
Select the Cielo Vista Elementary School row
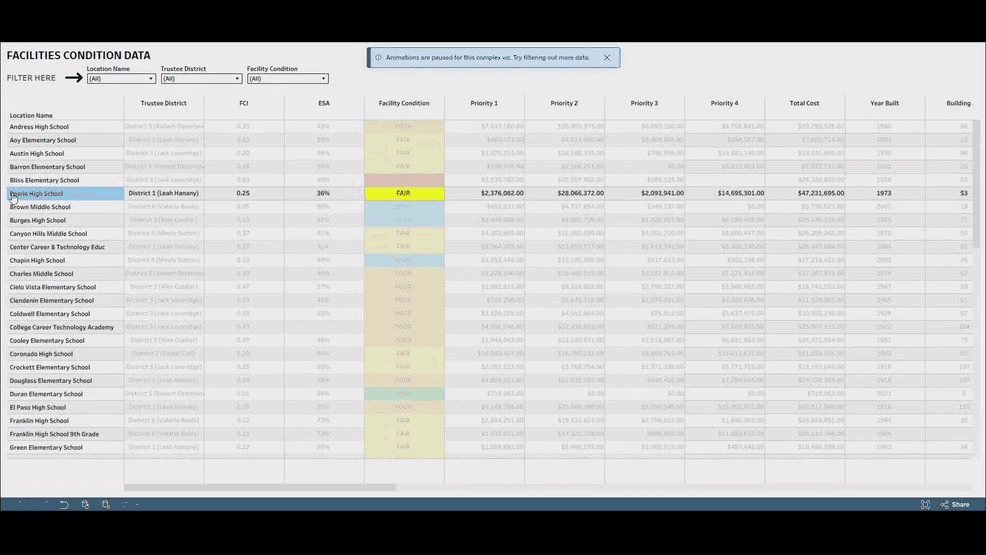click(53, 287)
